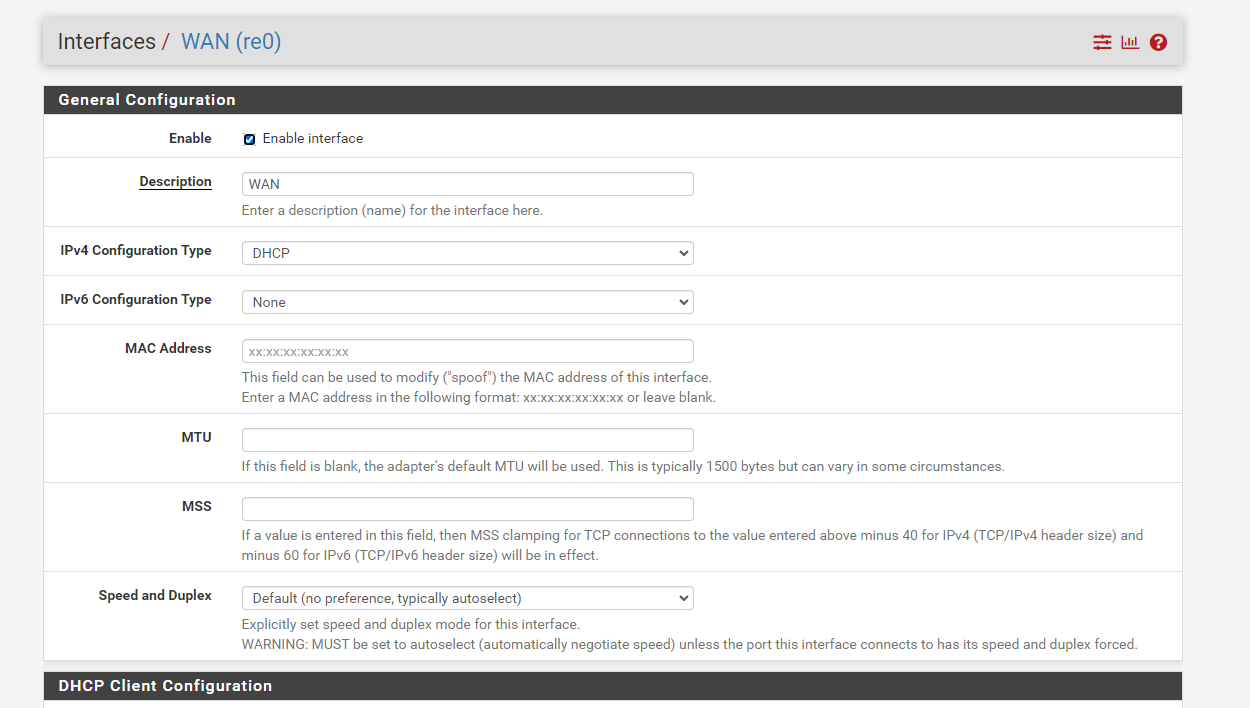Open Speed and Duplex dropdown
1250x708 pixels.
pyautogui.click(x=468, y=598)
